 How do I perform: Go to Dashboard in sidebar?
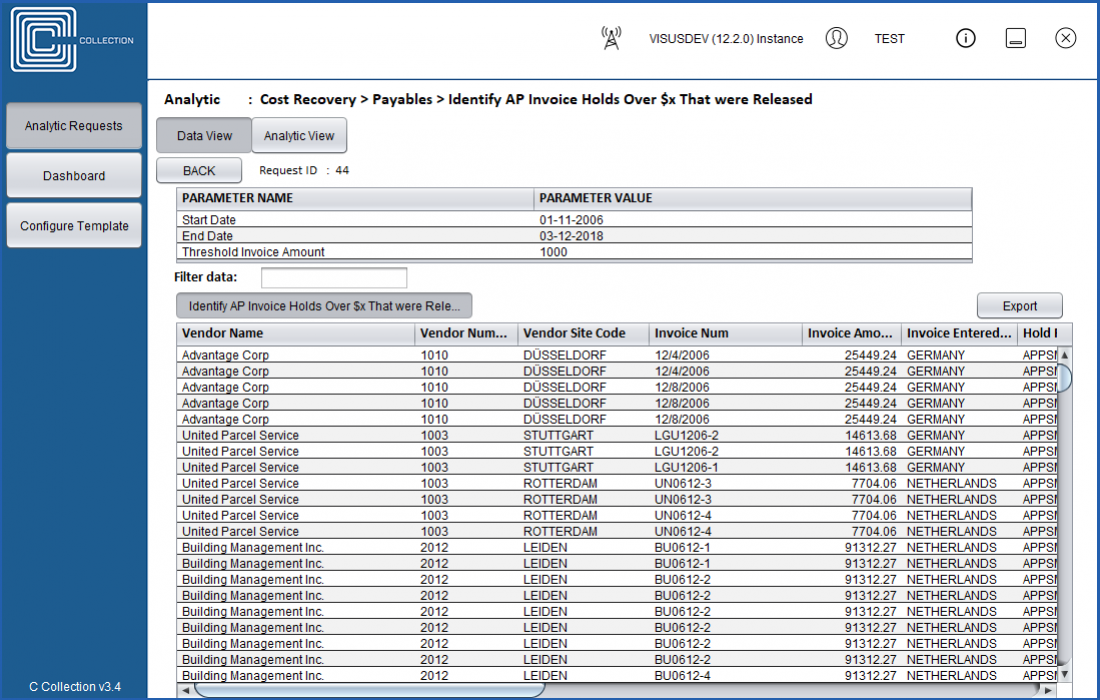tap(74, 176)
